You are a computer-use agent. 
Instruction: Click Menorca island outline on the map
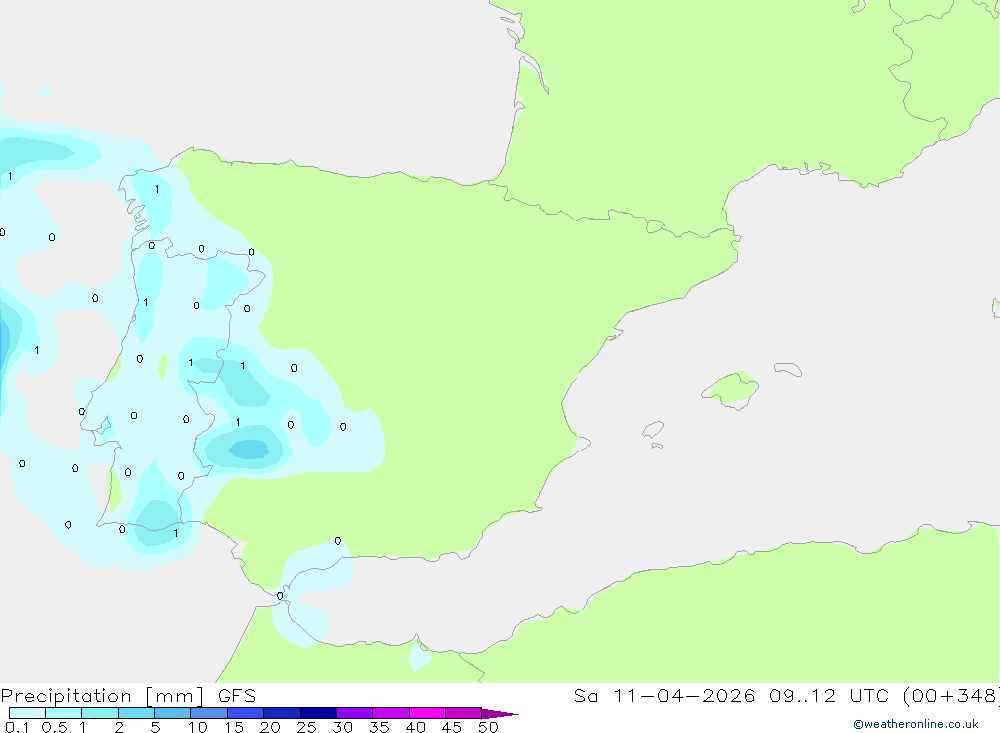788,369
